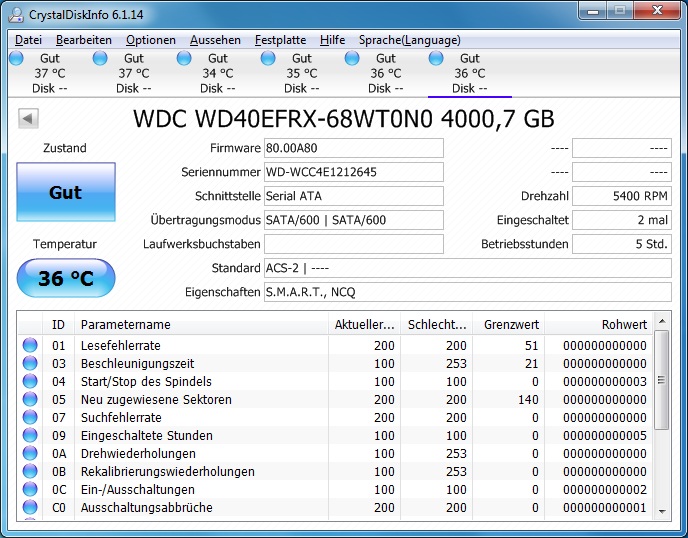The width and height of the screenshot is (688, 538).
Task: Click the drive title WDC WD40EFRX-68WT0N0
Action: click(283, 118)
